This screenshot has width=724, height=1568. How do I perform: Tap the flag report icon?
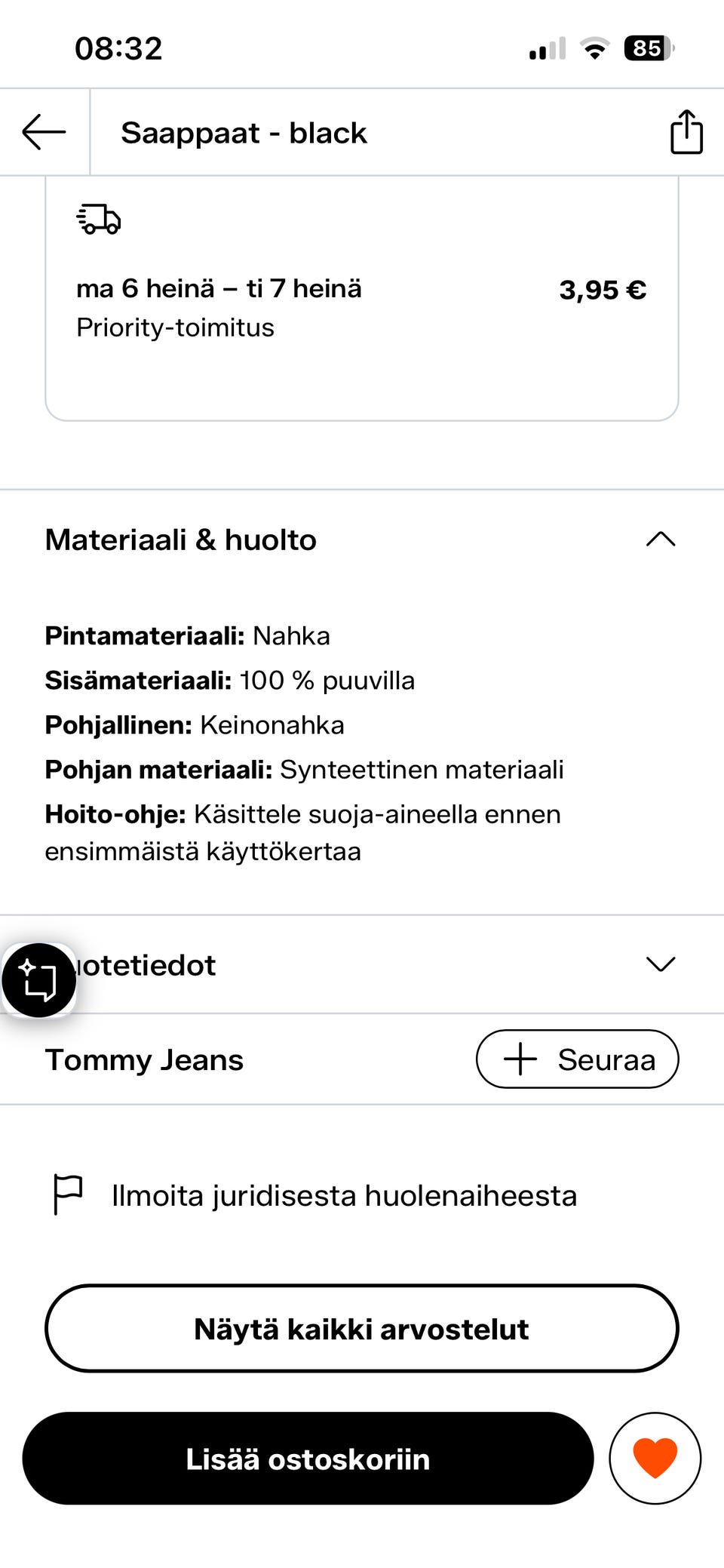click(x=68, y=1194)
